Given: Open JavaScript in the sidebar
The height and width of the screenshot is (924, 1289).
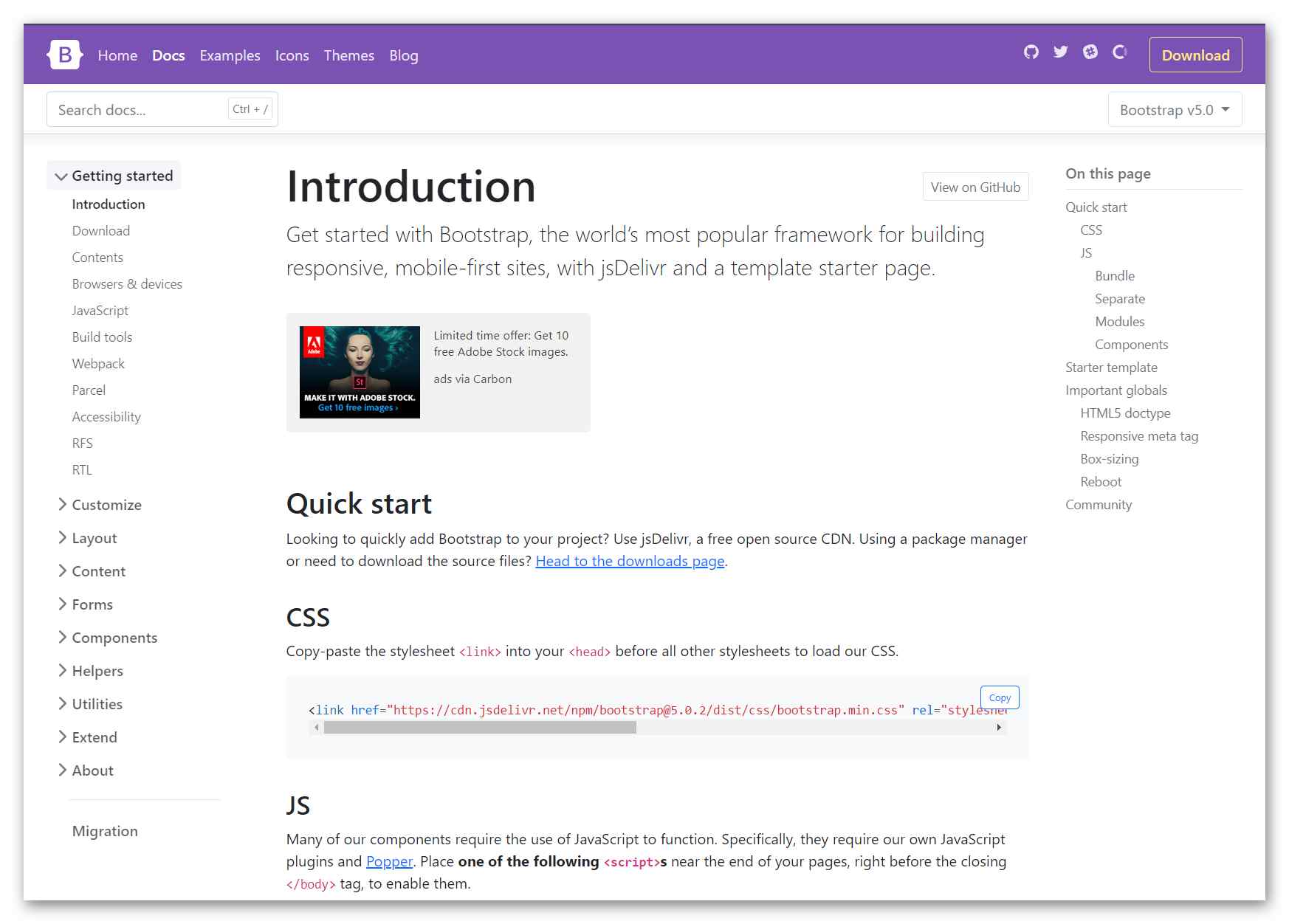Looking at the screenshot, I should click(x=100, y=310).
